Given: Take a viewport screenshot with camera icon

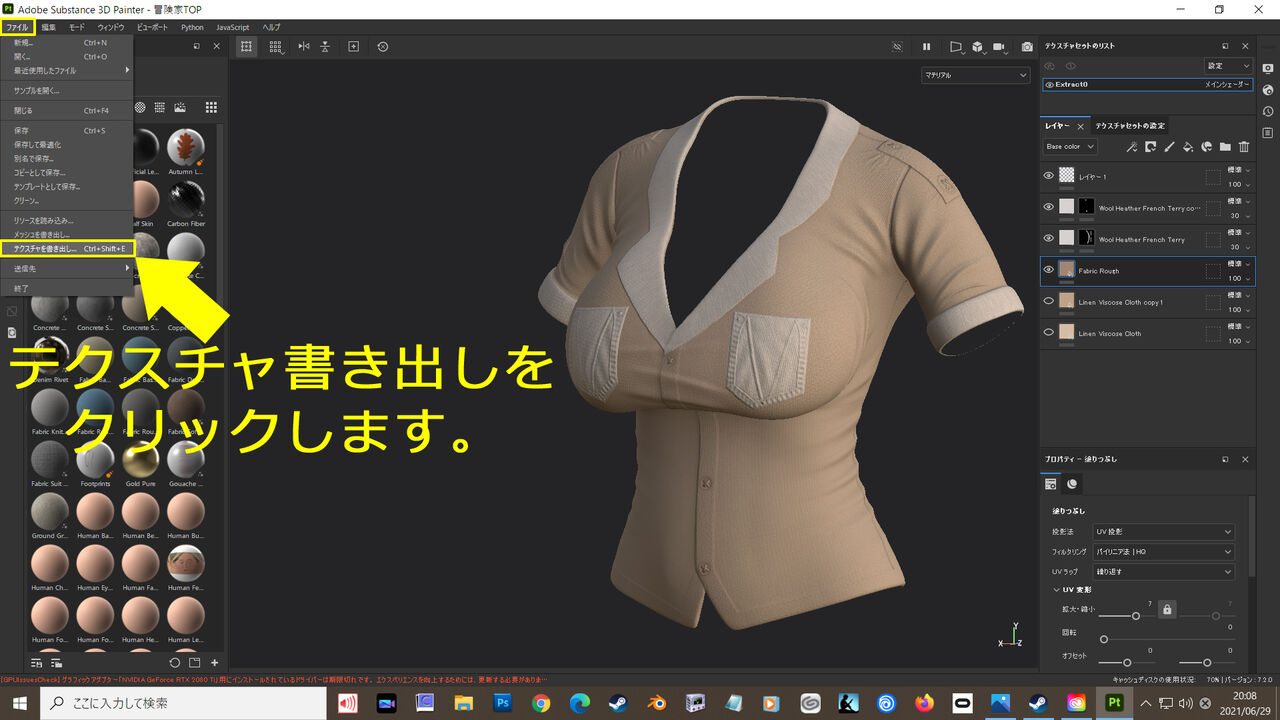Looking at the screenshot, I should pyautogui.click(x=1027, y=47).
